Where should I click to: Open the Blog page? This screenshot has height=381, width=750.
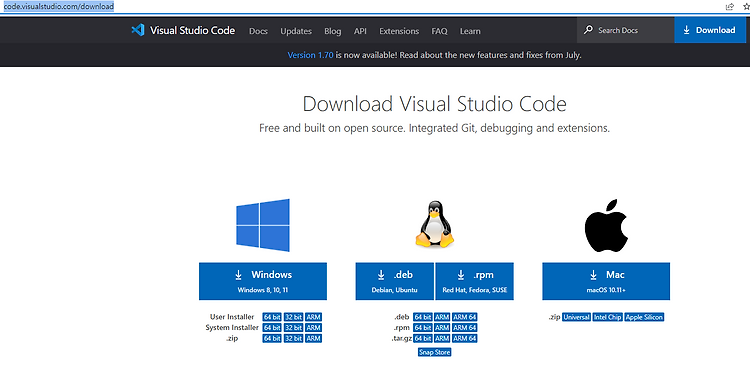332,31
